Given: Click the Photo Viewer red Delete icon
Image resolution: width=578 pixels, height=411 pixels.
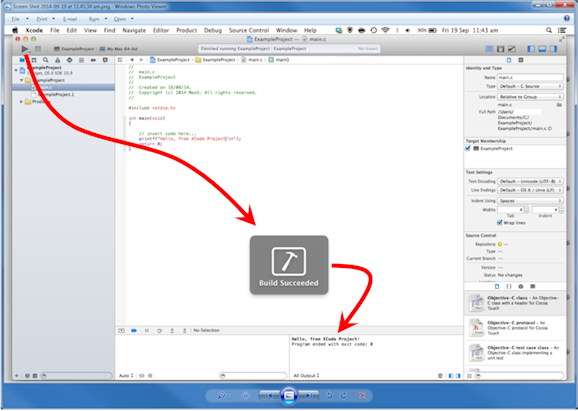Looking at the screenshot, I should 362,396.
